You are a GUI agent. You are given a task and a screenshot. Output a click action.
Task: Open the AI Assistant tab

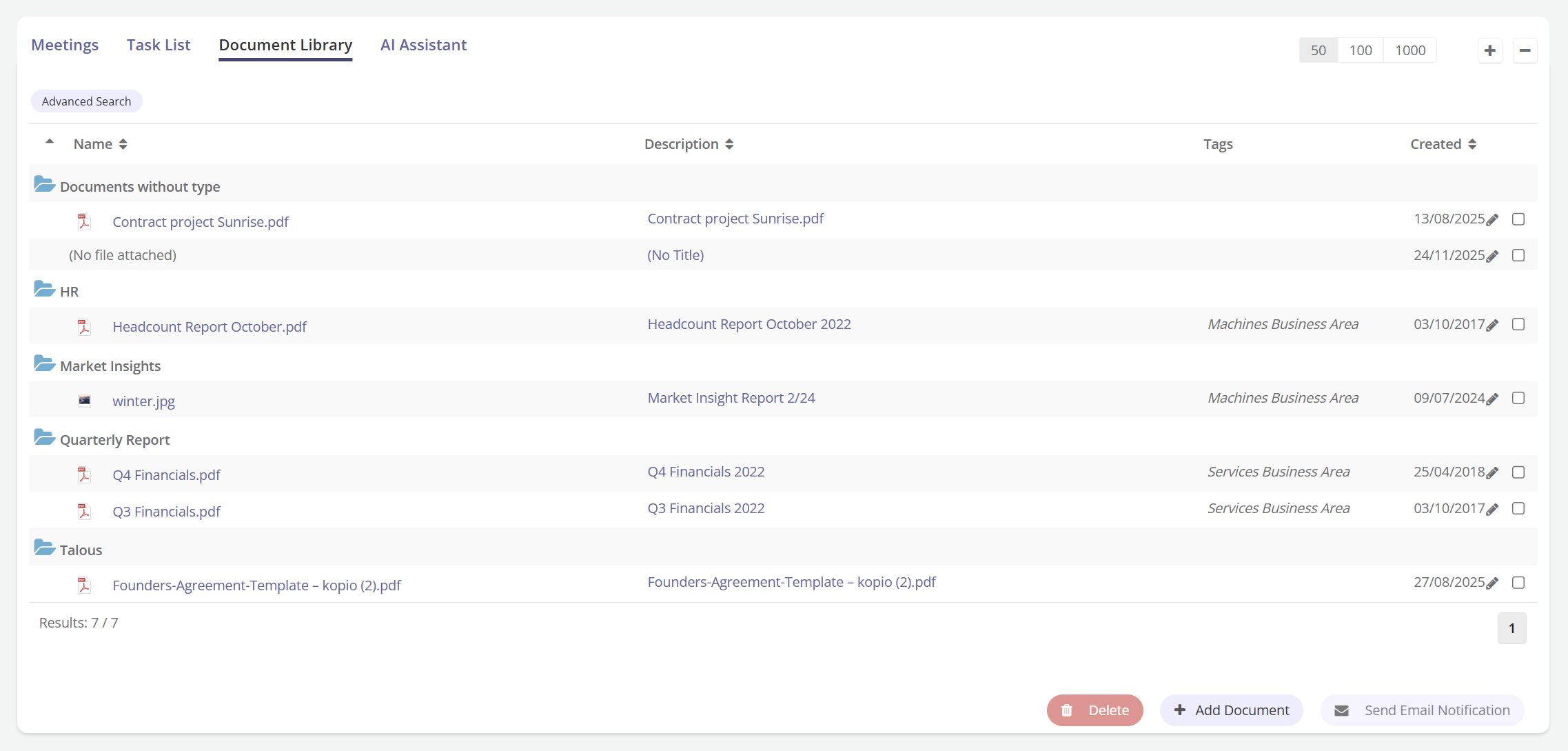(423, 44)
